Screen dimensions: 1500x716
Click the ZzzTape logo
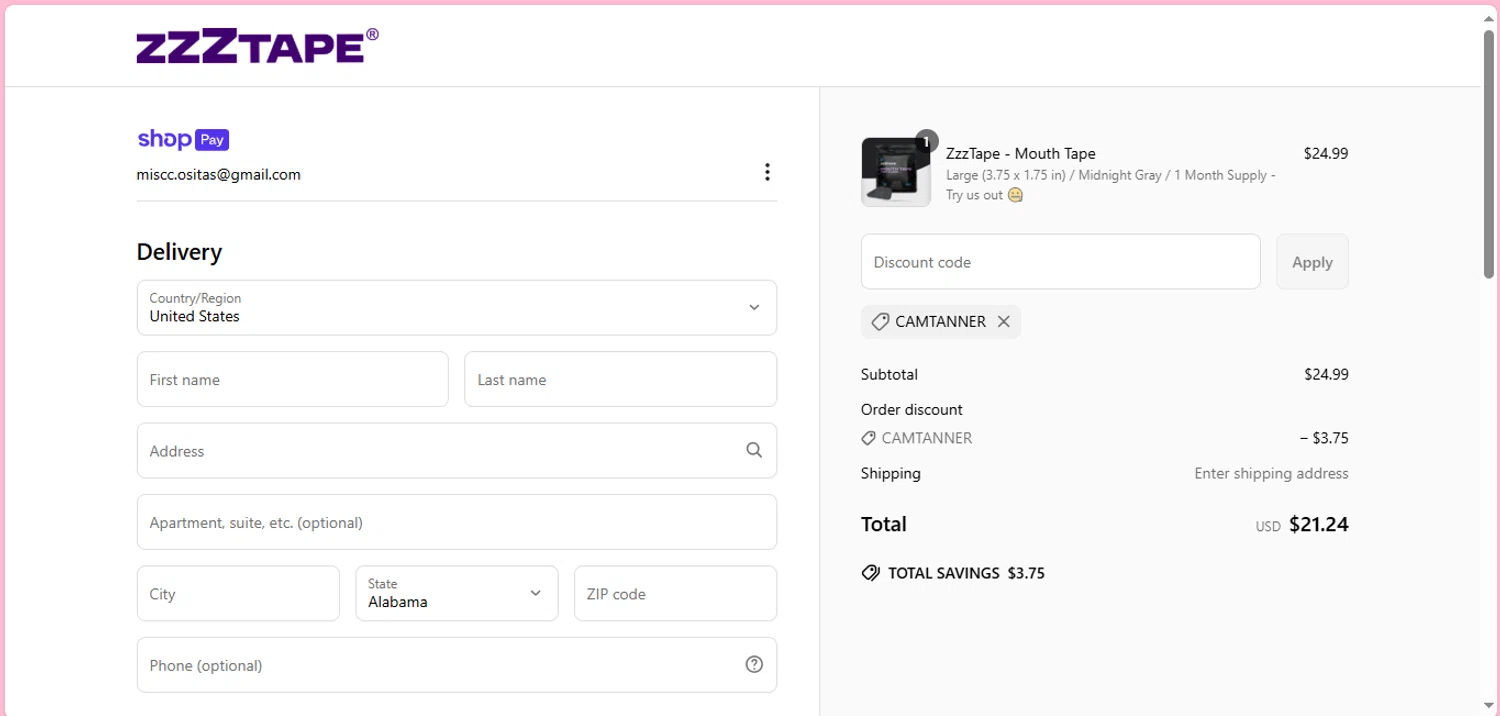[x=257, y=46]
